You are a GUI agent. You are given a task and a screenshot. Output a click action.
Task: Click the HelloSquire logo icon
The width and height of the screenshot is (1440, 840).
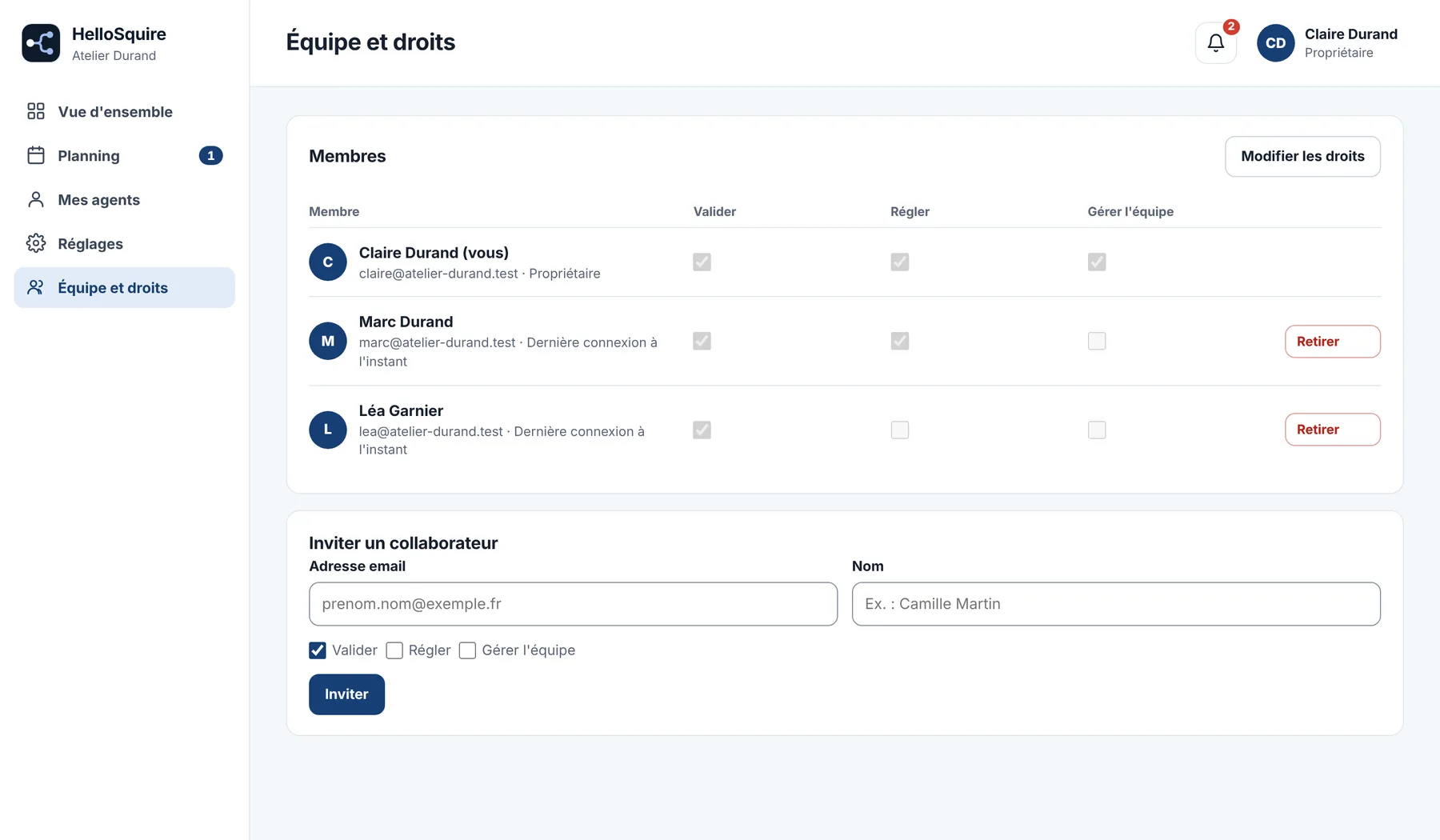[x=41, y=43]
